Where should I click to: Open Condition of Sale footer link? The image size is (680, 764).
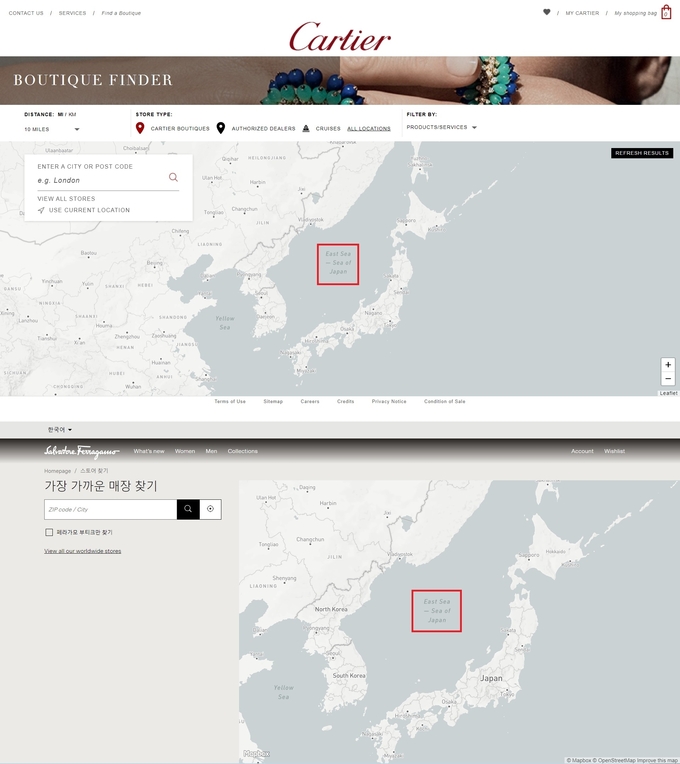click(444, 401)
